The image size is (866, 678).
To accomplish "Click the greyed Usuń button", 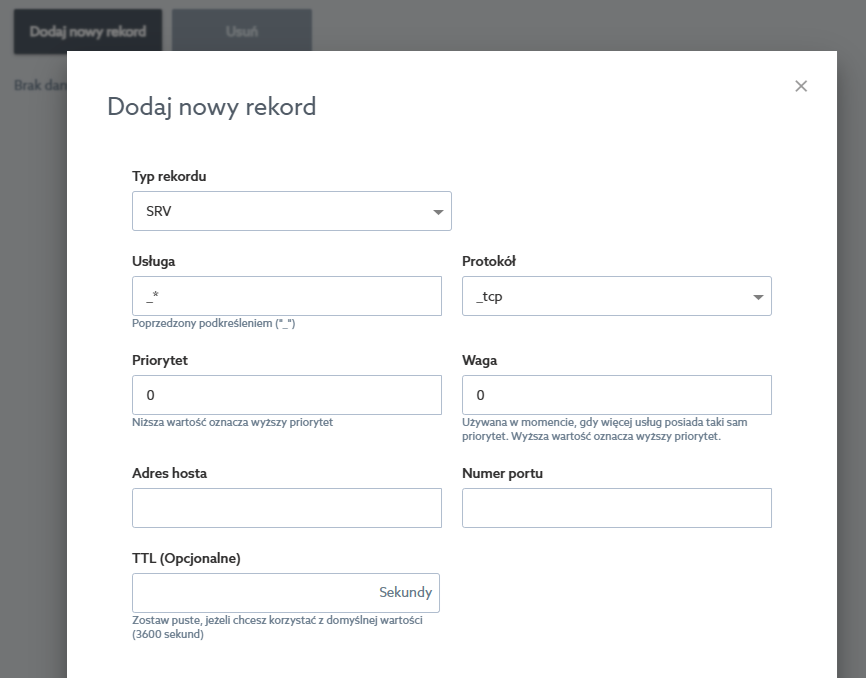I will [242, 31].
